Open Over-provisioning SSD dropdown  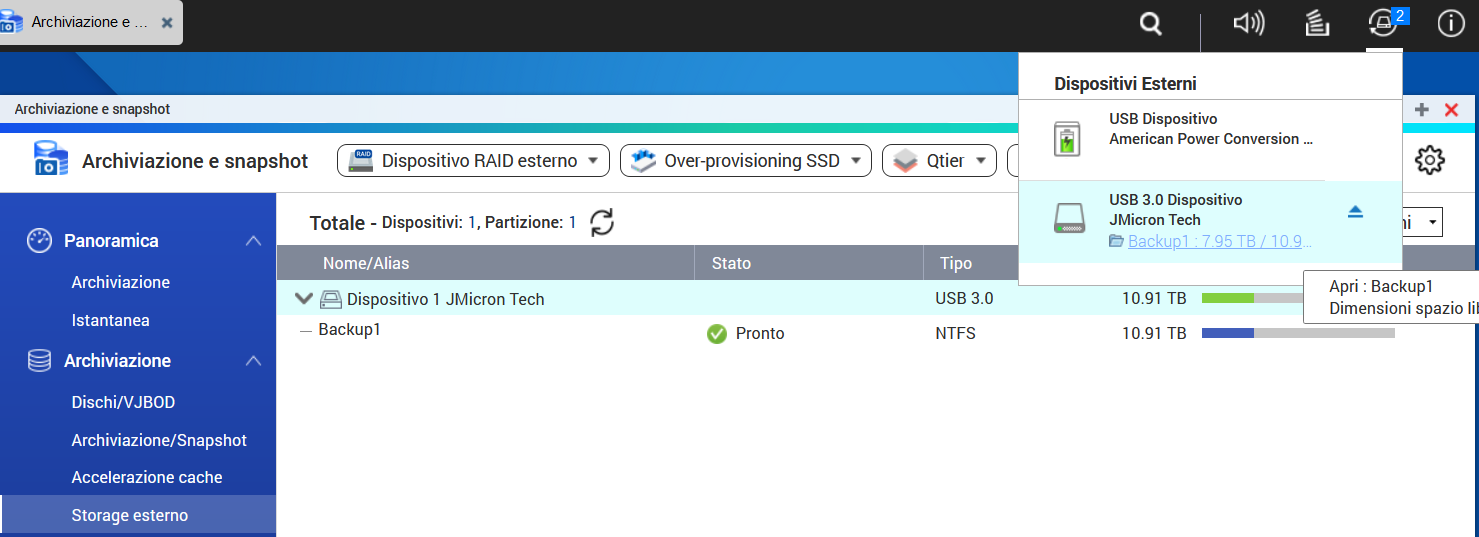pos(745,160)
